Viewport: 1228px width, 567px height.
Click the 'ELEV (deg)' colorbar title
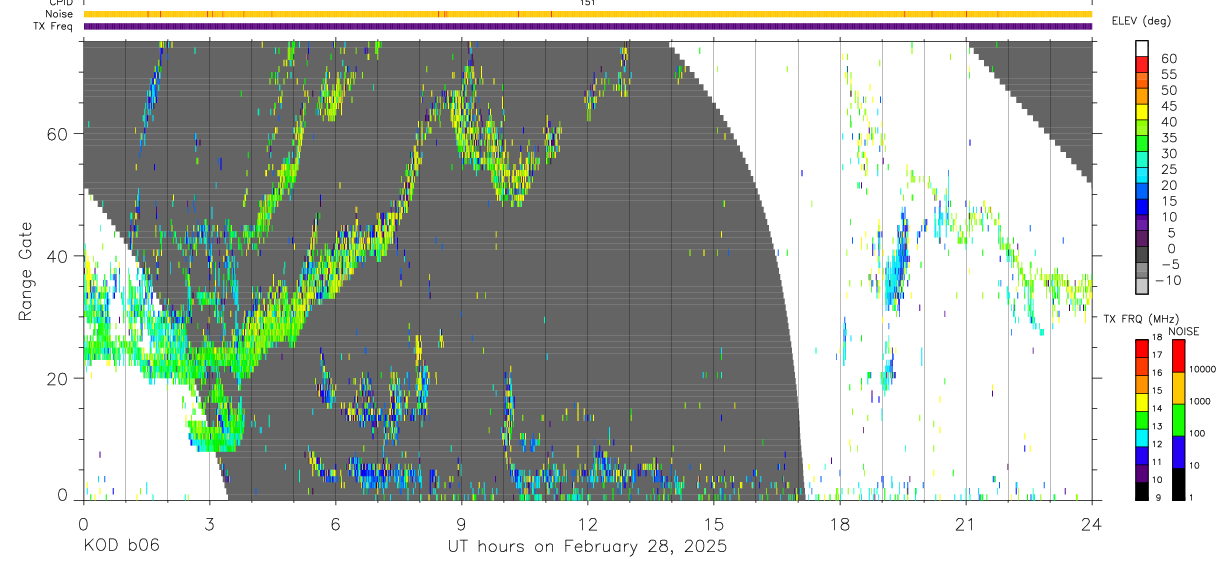click(1141, 21)
